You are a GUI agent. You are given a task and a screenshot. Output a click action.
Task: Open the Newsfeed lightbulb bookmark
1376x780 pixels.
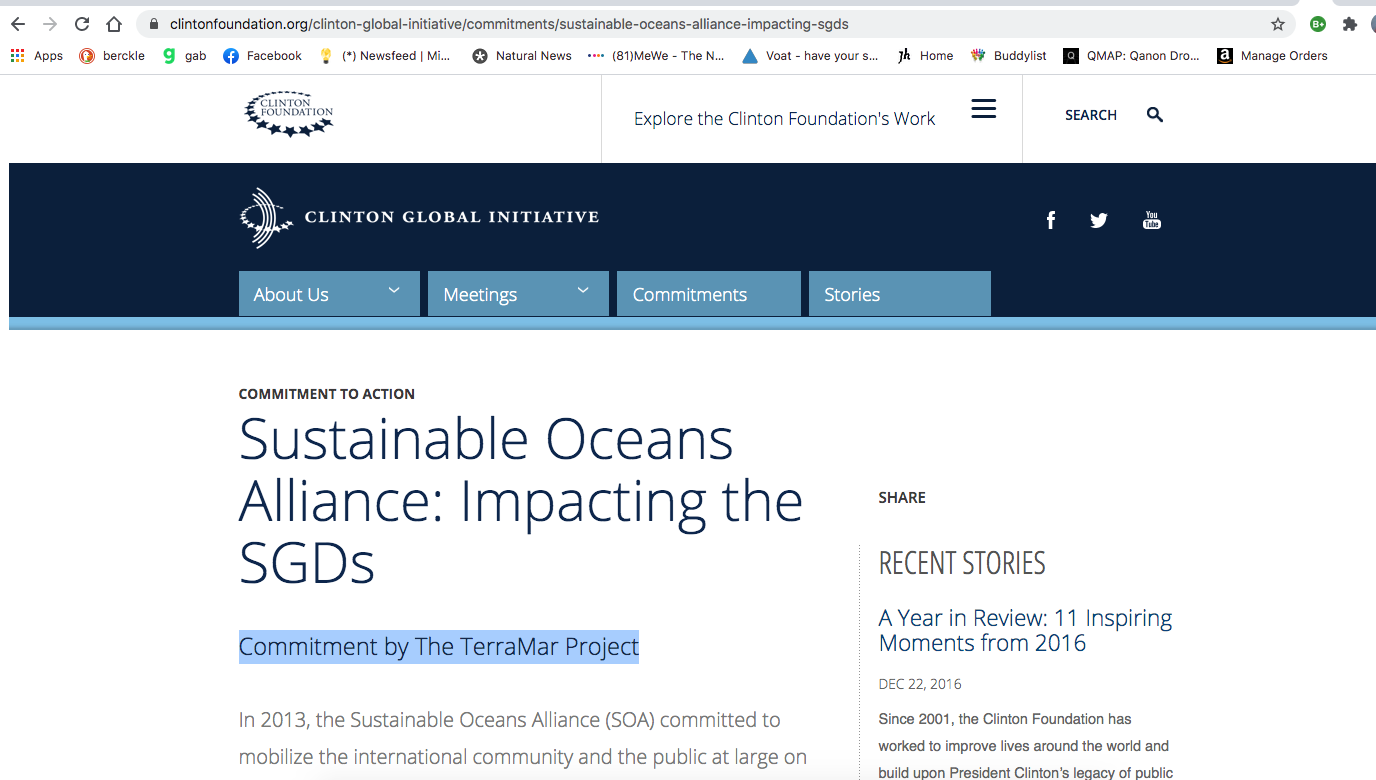pos(384,56)
